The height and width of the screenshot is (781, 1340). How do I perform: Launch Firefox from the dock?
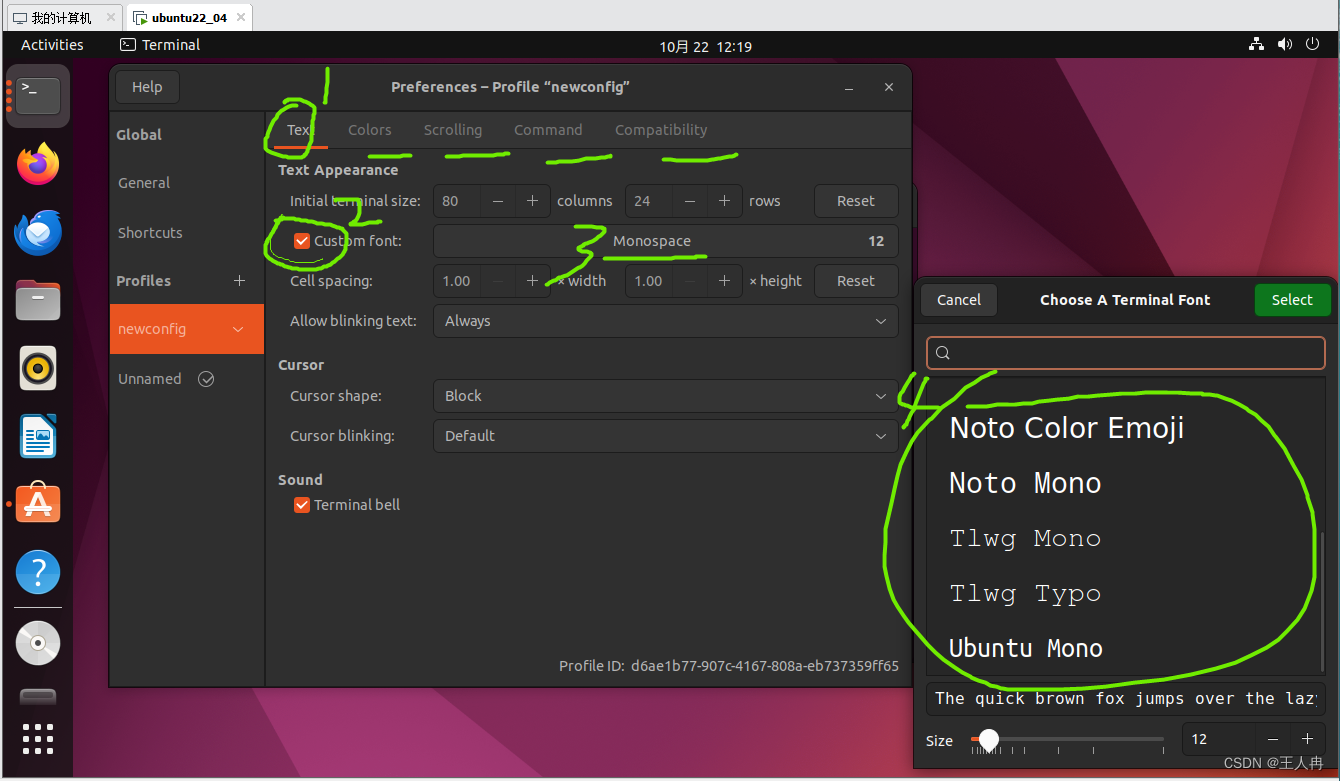[x=38, y=164]
